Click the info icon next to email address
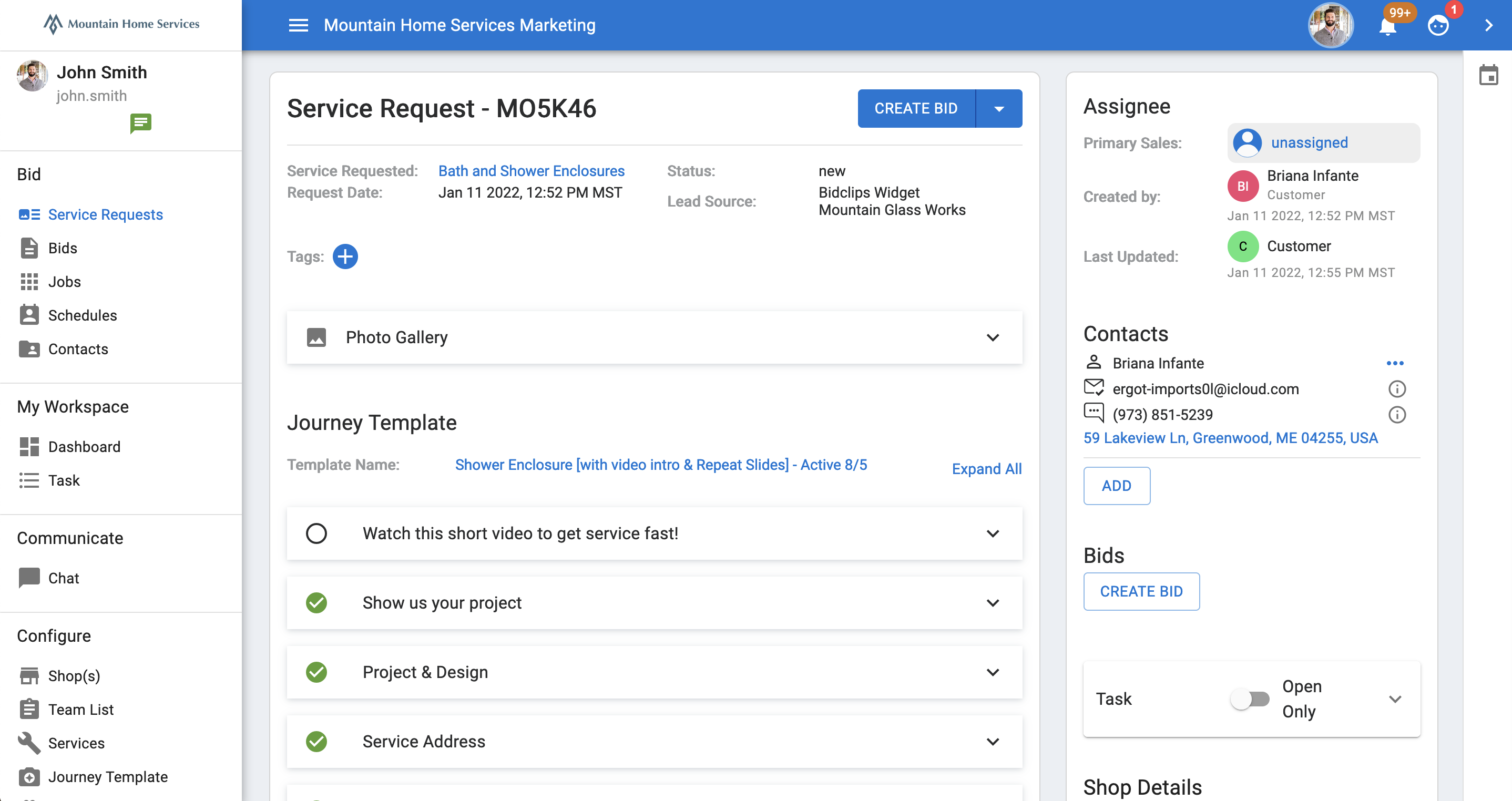The image size is (1512, 801). [x=1396, y=388]
